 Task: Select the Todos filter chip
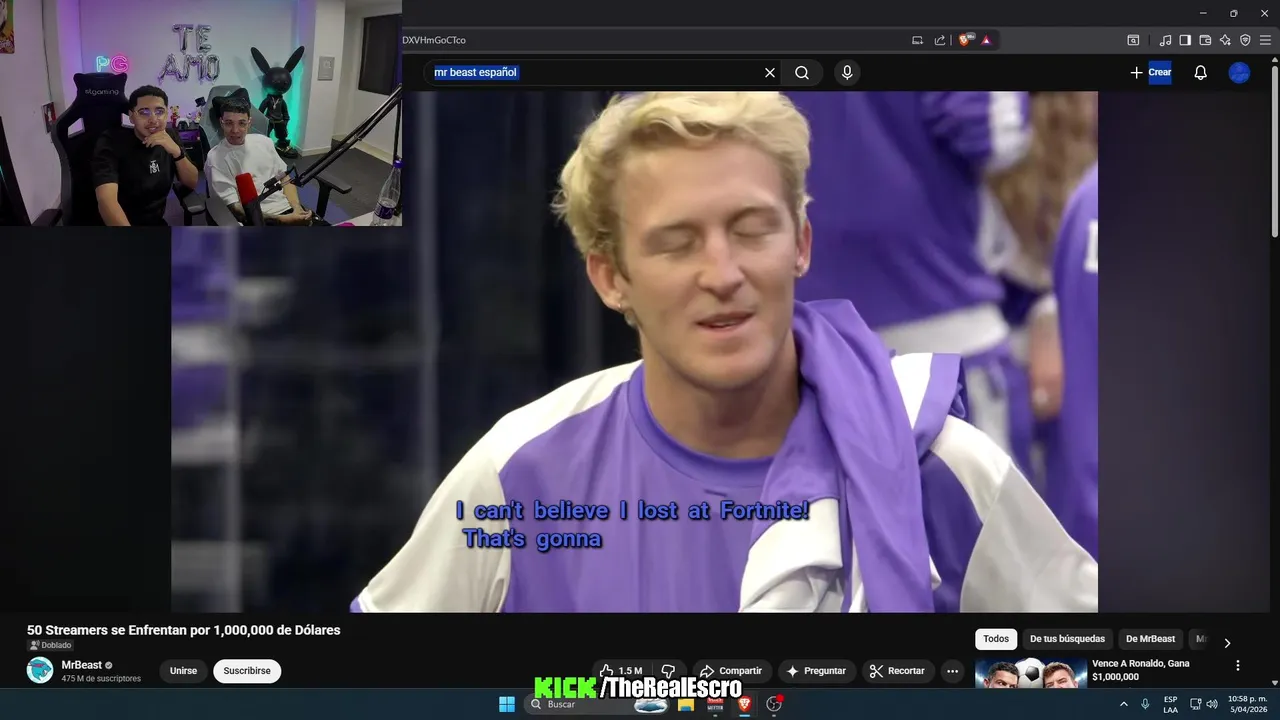point(996,639)
